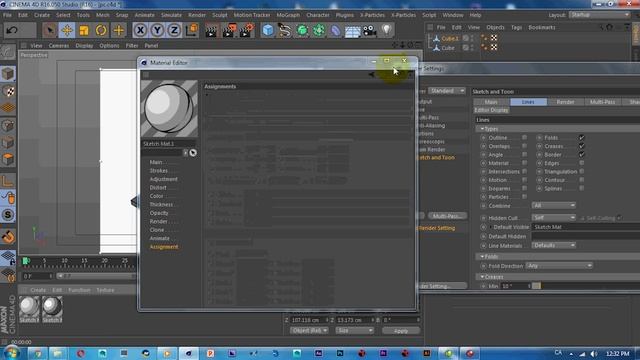Switch to the Render tab in Sketch and Toon

click(x=565, y=102)
